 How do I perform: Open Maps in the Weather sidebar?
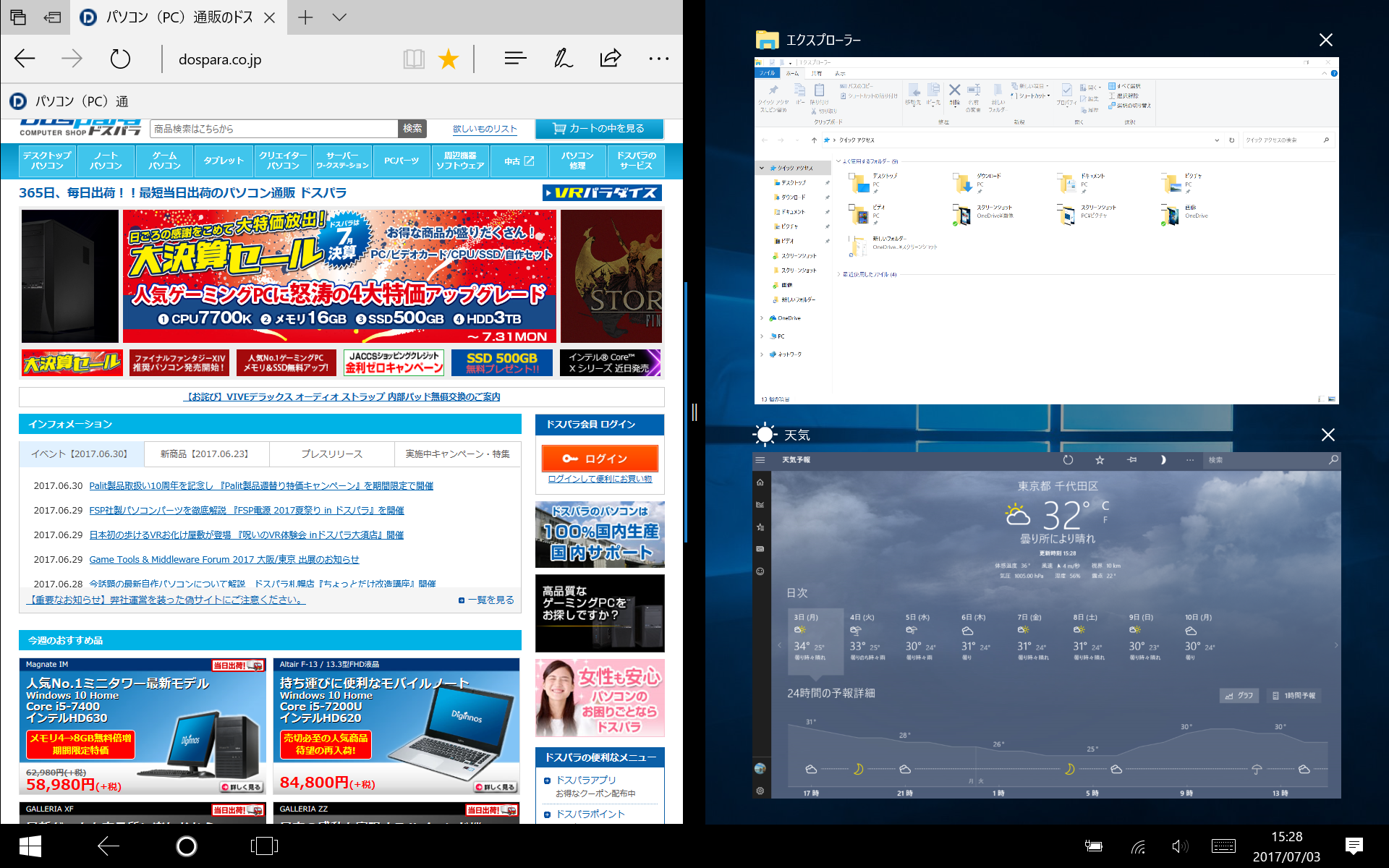pos(760,505)
